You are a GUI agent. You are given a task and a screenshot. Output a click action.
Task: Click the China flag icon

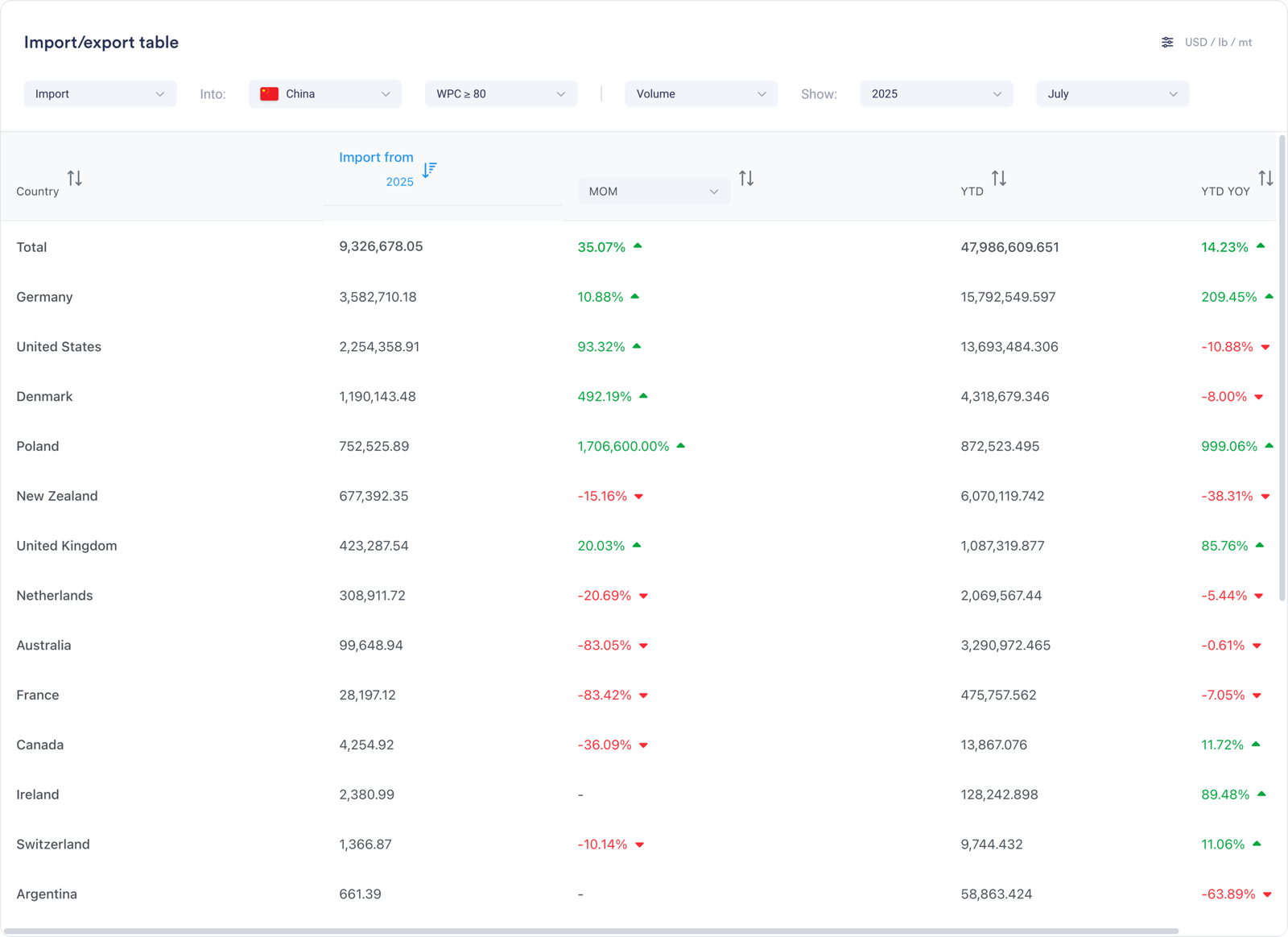(x=270, y=94)
